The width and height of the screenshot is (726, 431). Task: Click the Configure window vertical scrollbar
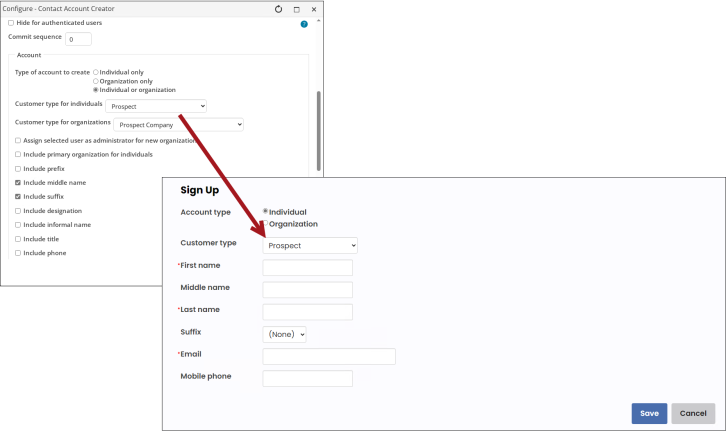[x=319, y=131]
